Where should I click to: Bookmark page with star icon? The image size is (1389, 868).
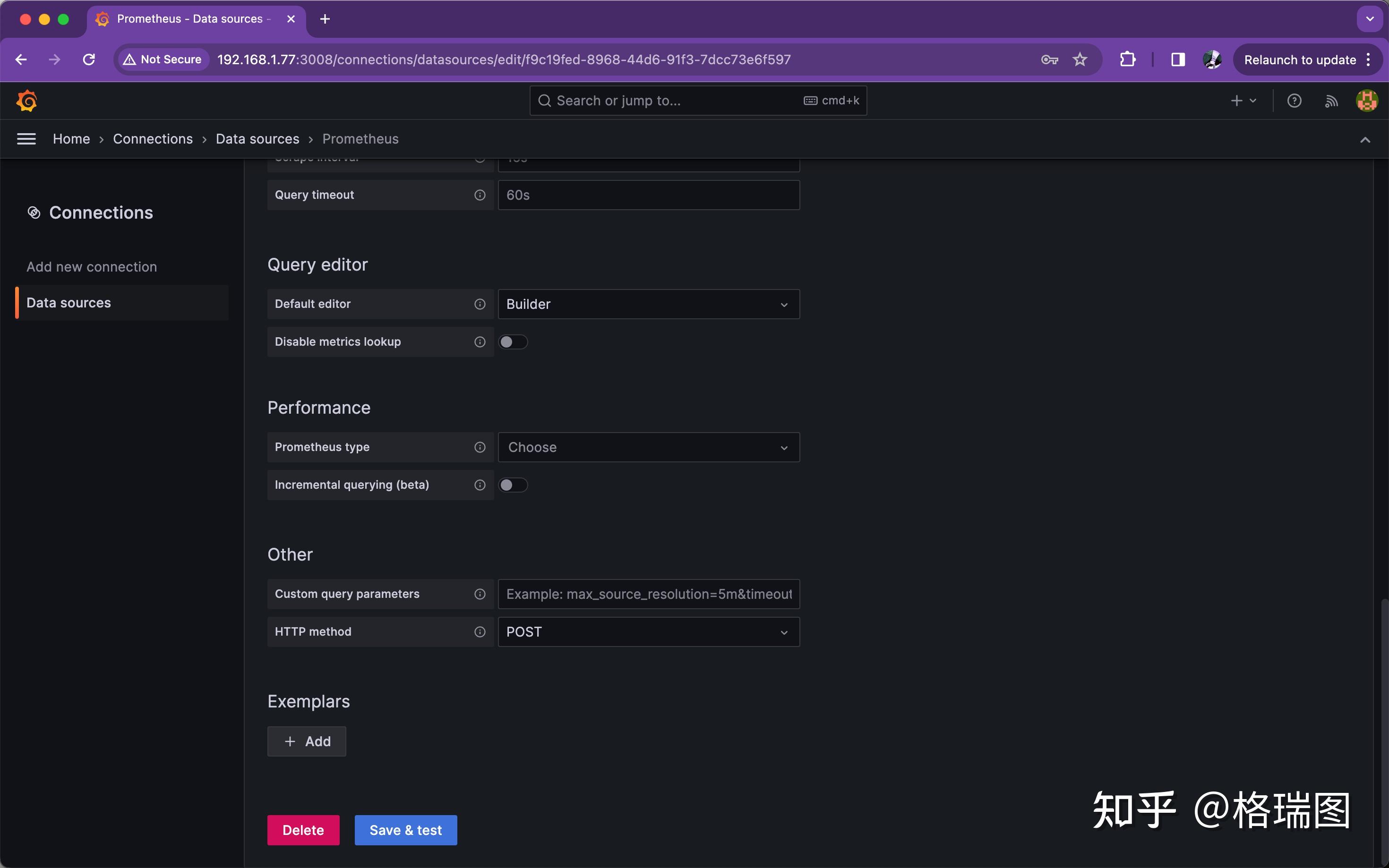(x=1080, y=60)
